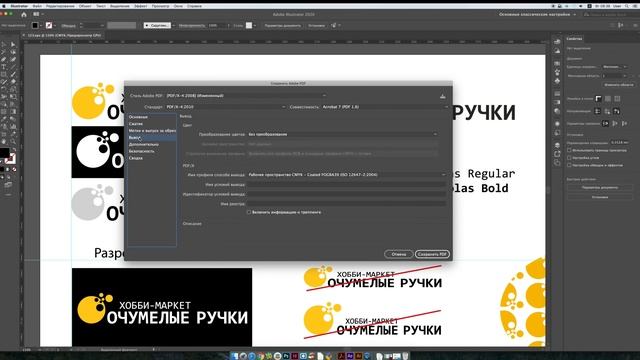
Task: Click the keyboard increment value field
Action: [x=620, y=142]
